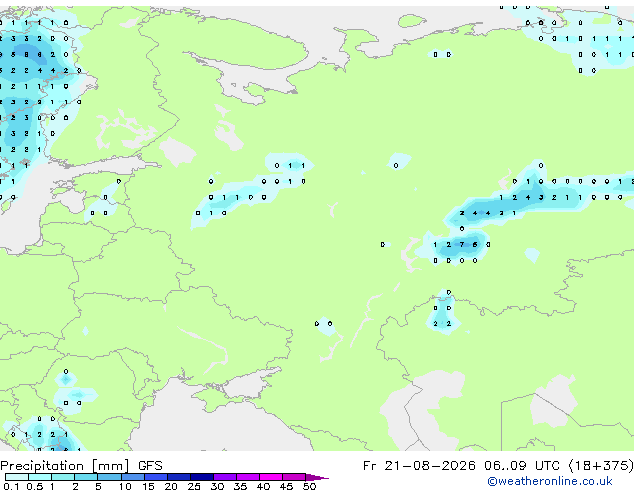Select the 5–10 mm legend color box
Viewport: 634px width, 490px height.
click(x=109, y=477)
